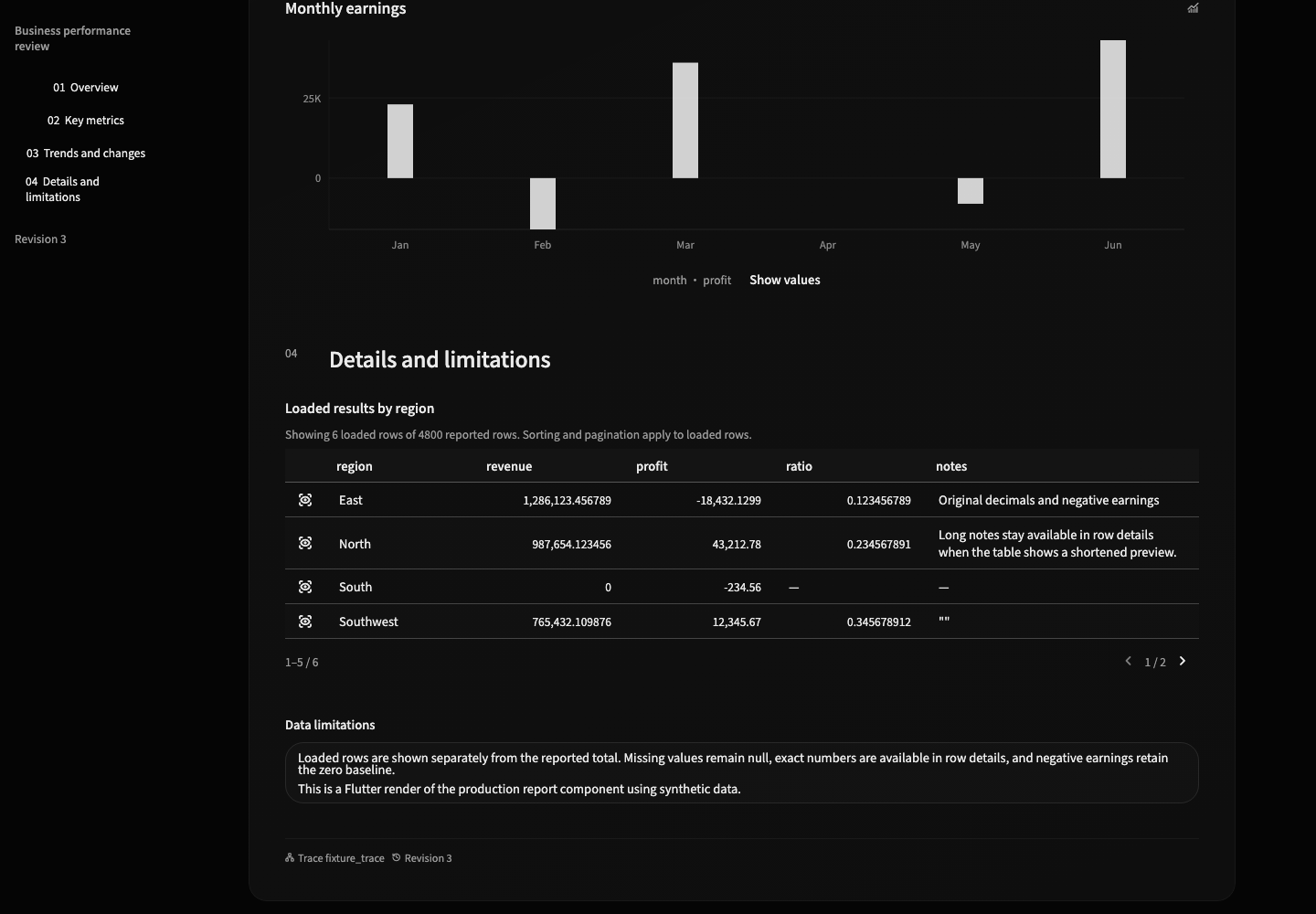Sort table by ratio column header
1316x914 pixels.
(x=799, y=466)
